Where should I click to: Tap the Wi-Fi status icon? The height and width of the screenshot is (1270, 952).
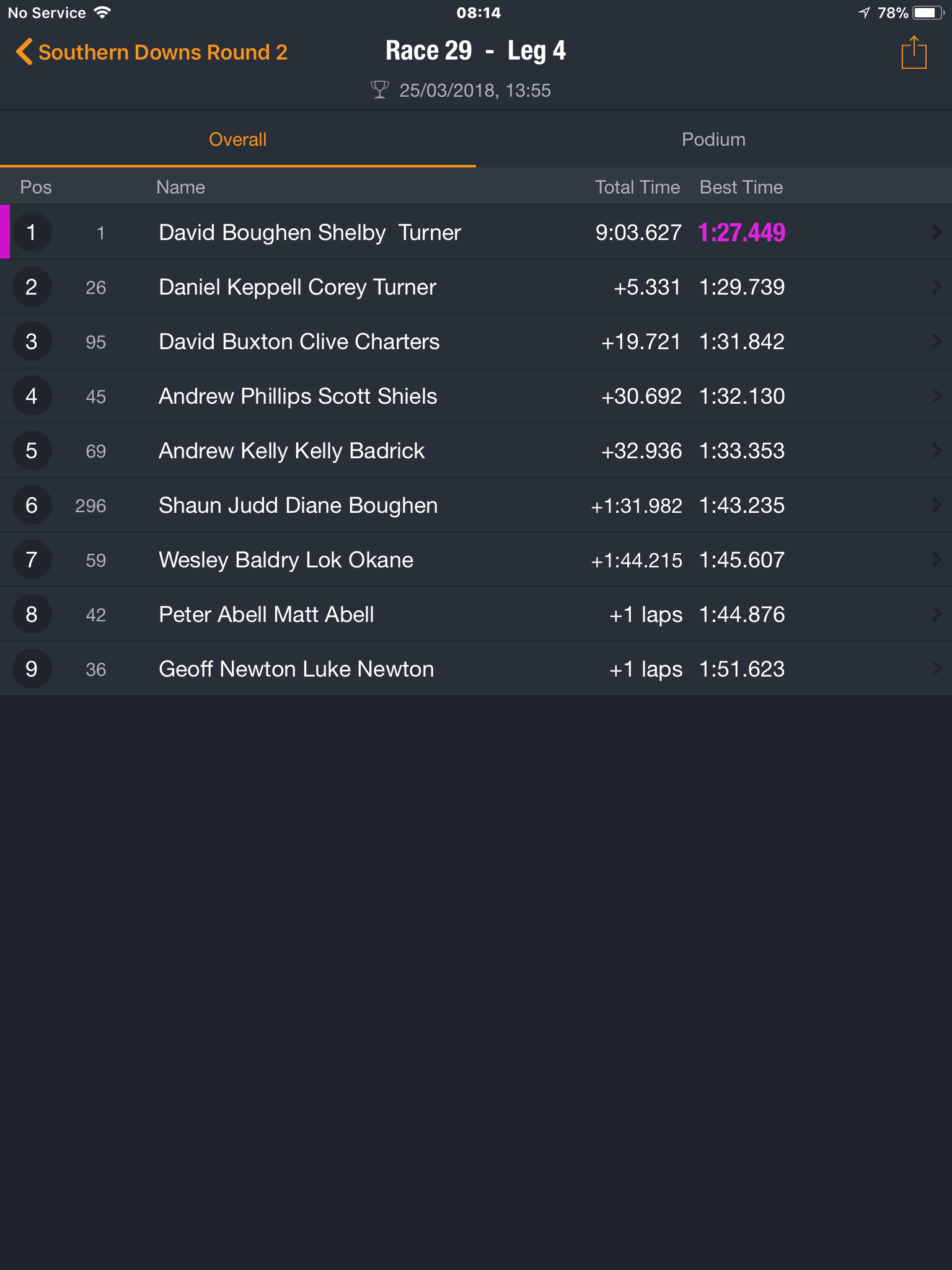(102, 12)
